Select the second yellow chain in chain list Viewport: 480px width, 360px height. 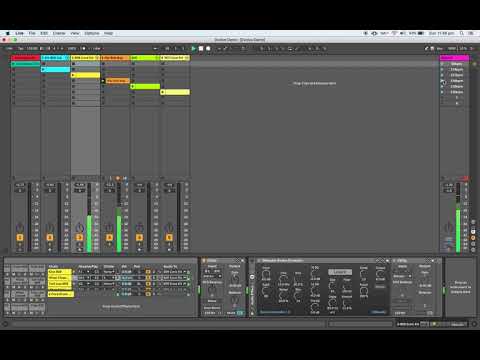click(x=60, y=278)
